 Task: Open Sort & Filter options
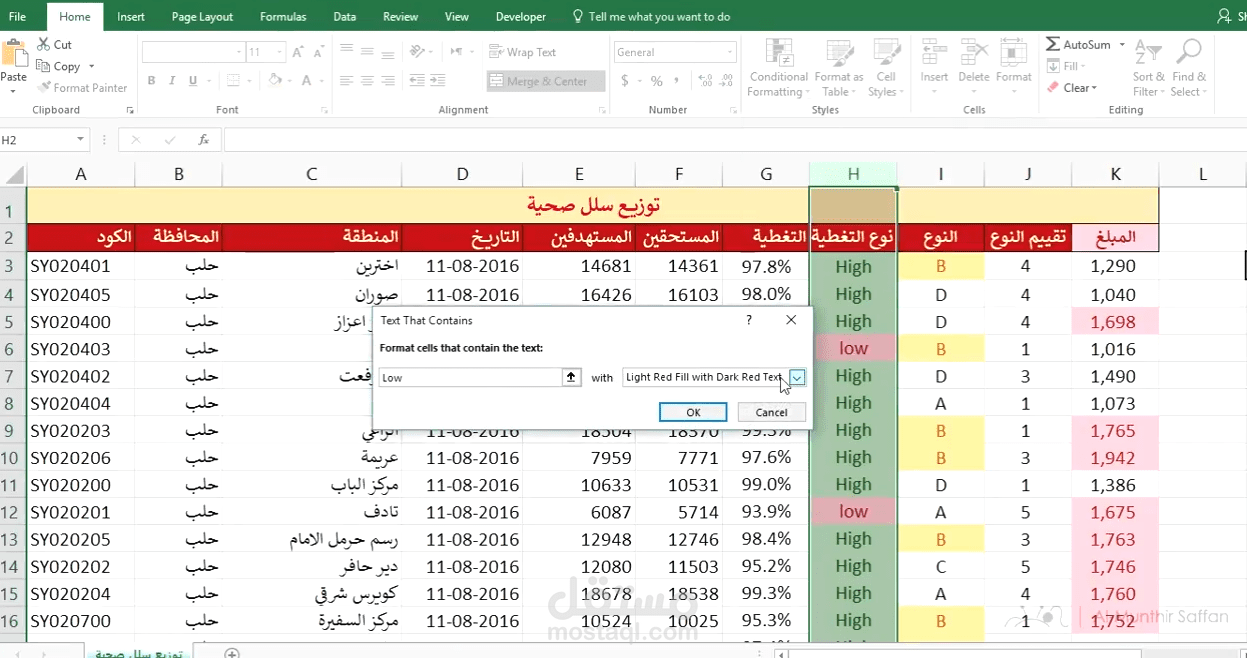pos(1147,67)
